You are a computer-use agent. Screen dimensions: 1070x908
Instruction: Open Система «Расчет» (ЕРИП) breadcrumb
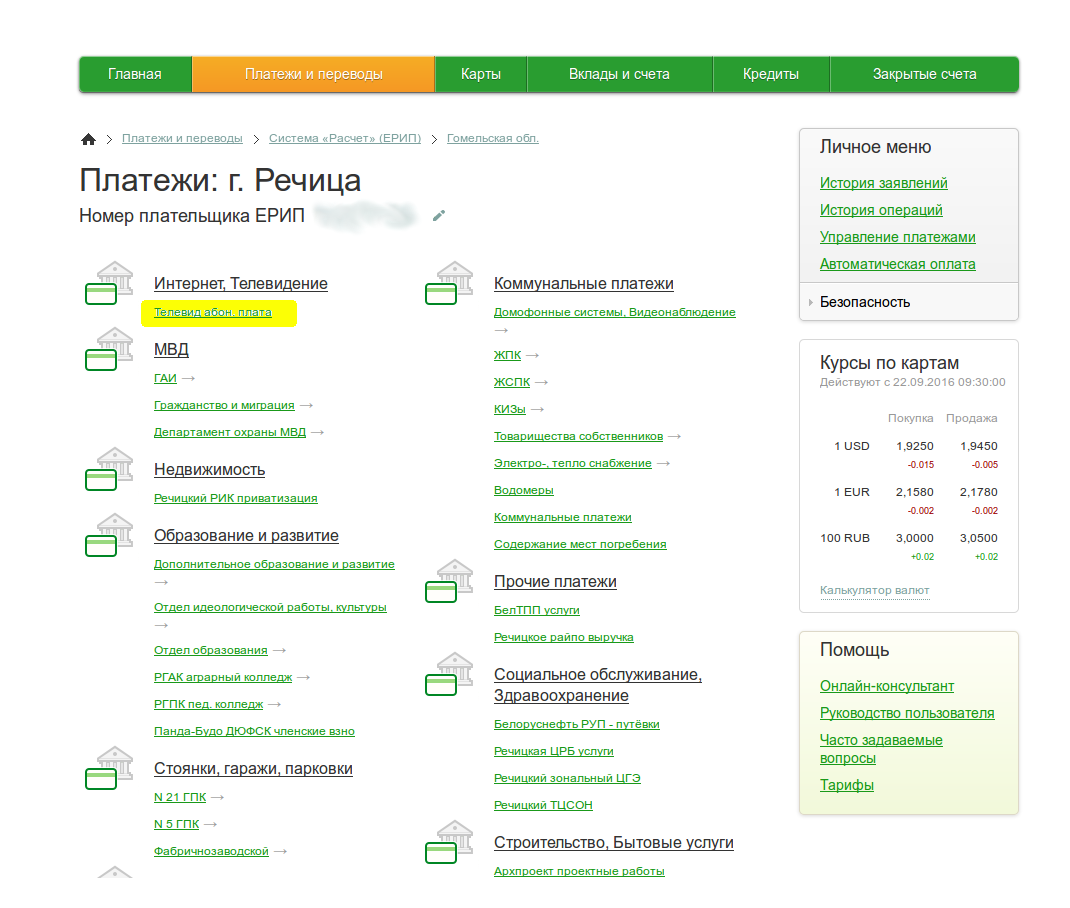pyautogui.click(x=345, y=138)
